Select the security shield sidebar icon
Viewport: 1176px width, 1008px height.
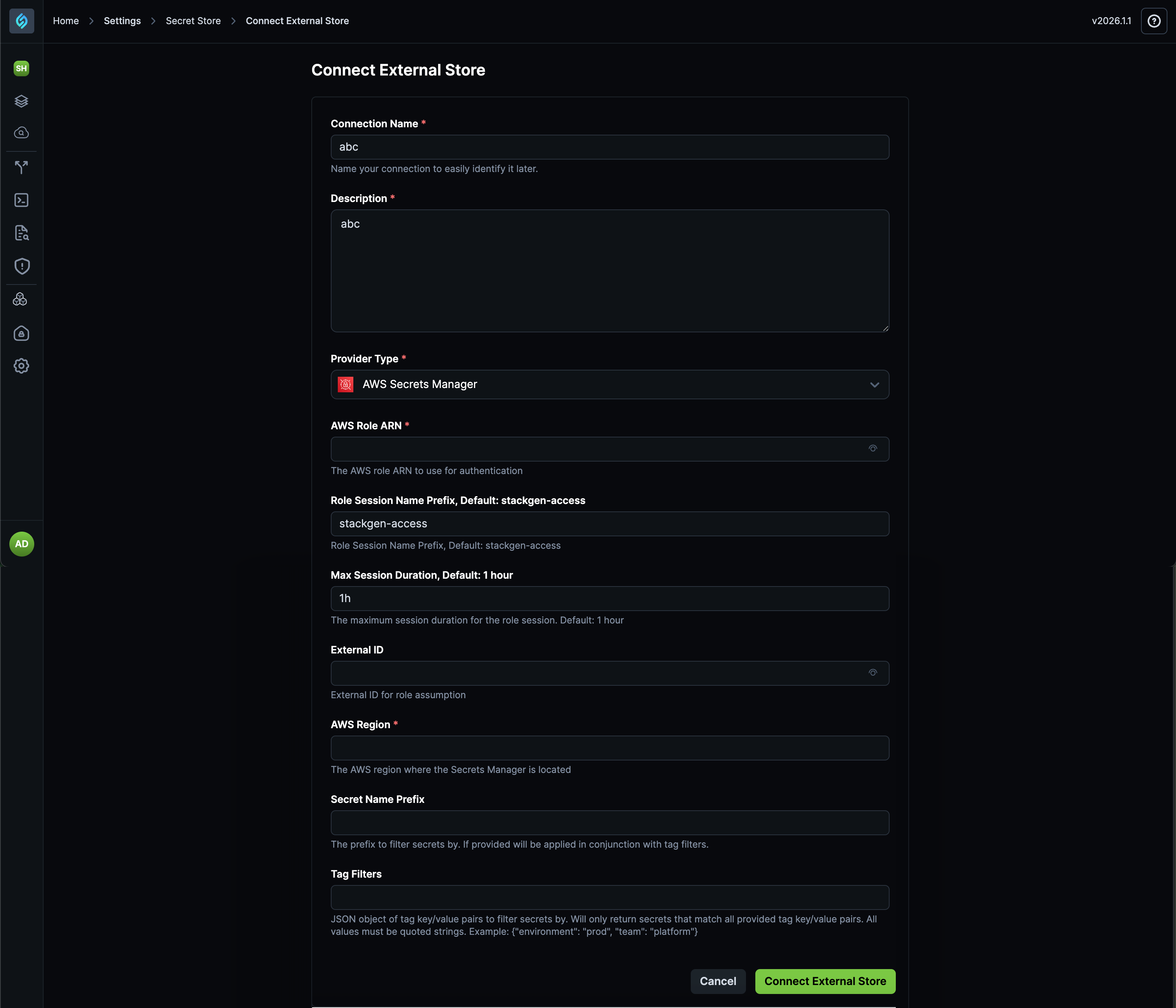pyautogui.click(x=21, y=266)
